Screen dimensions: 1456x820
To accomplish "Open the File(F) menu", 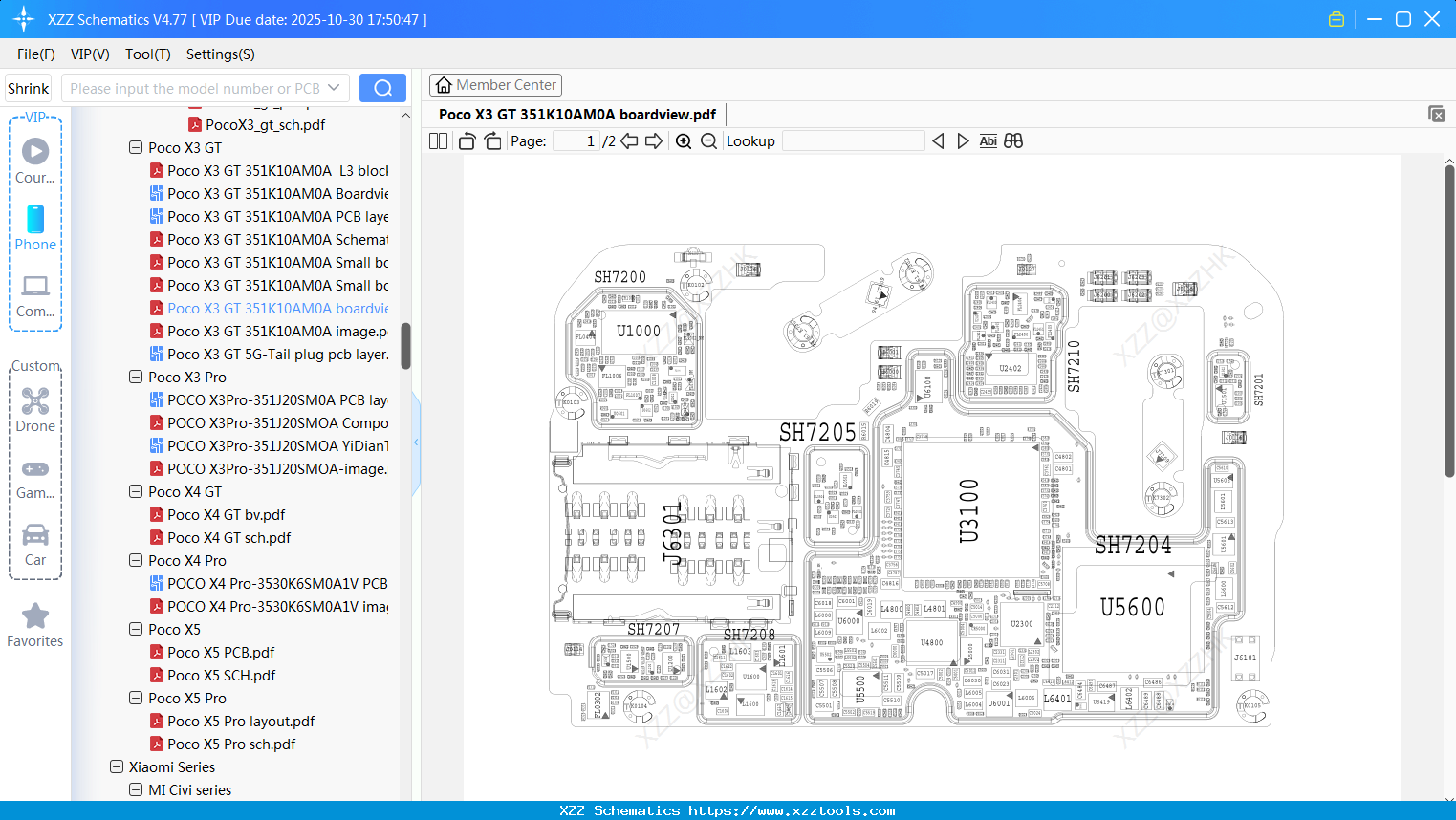I will (x=36, y=54).
